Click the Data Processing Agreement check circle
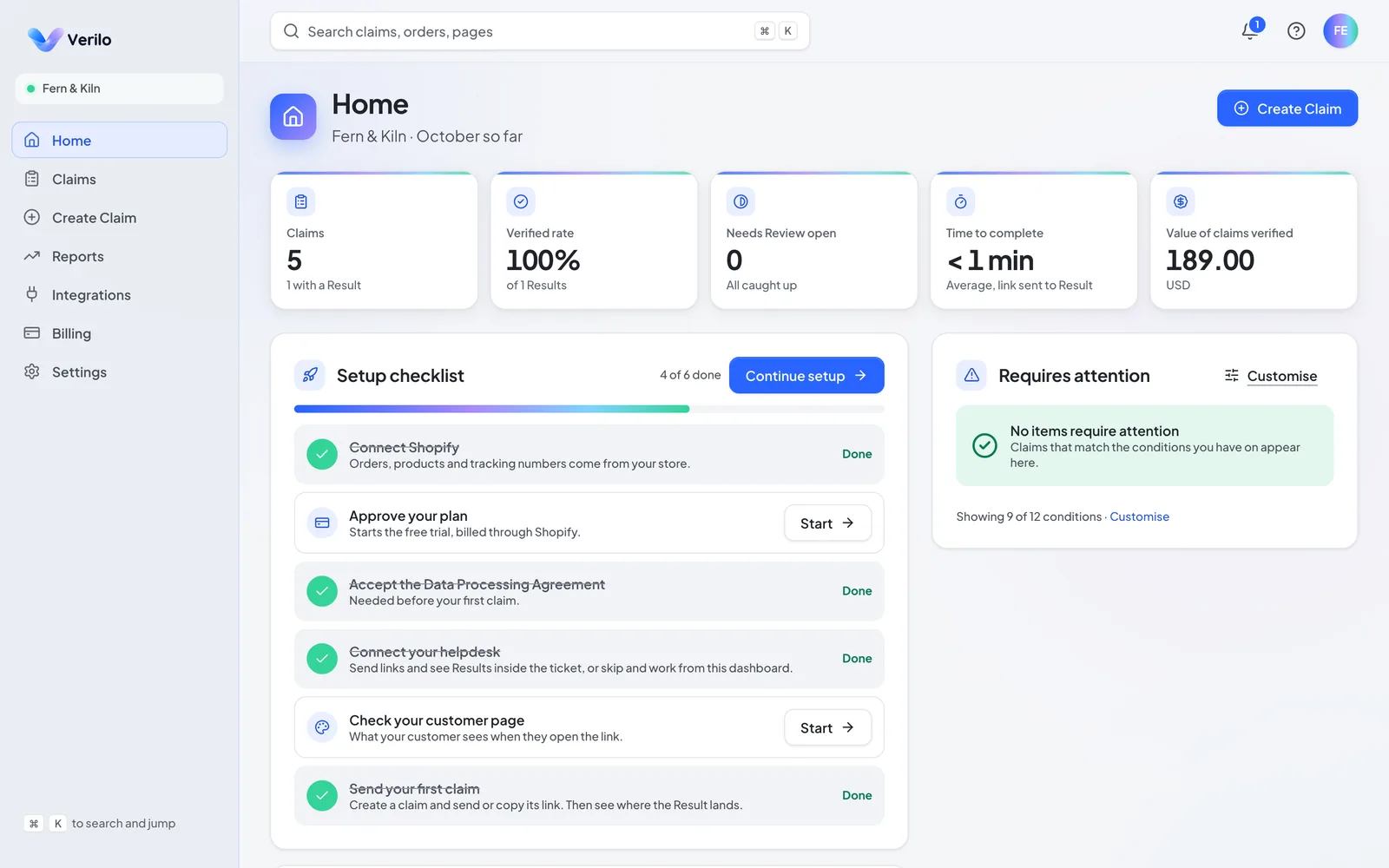This screenshot has height=868, width=1389. pos(322,591)
